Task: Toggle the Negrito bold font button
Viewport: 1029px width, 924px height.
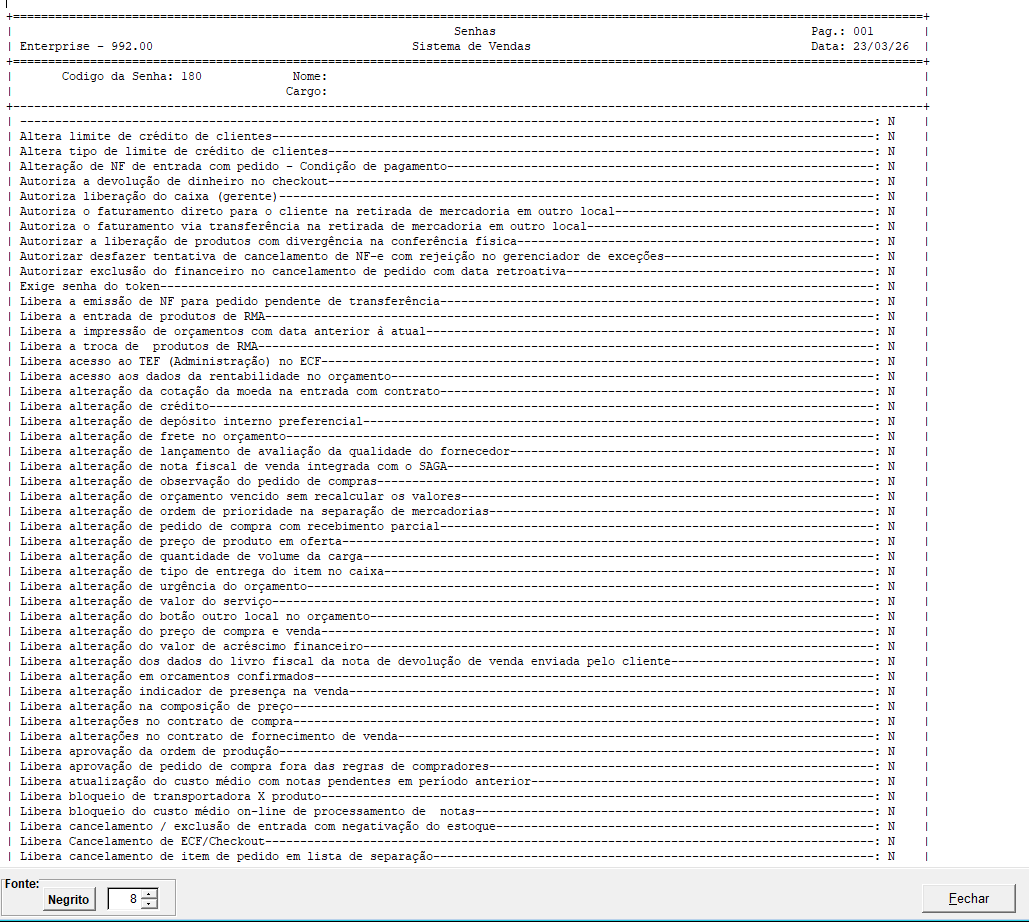Action: click(x=69, y=900)
